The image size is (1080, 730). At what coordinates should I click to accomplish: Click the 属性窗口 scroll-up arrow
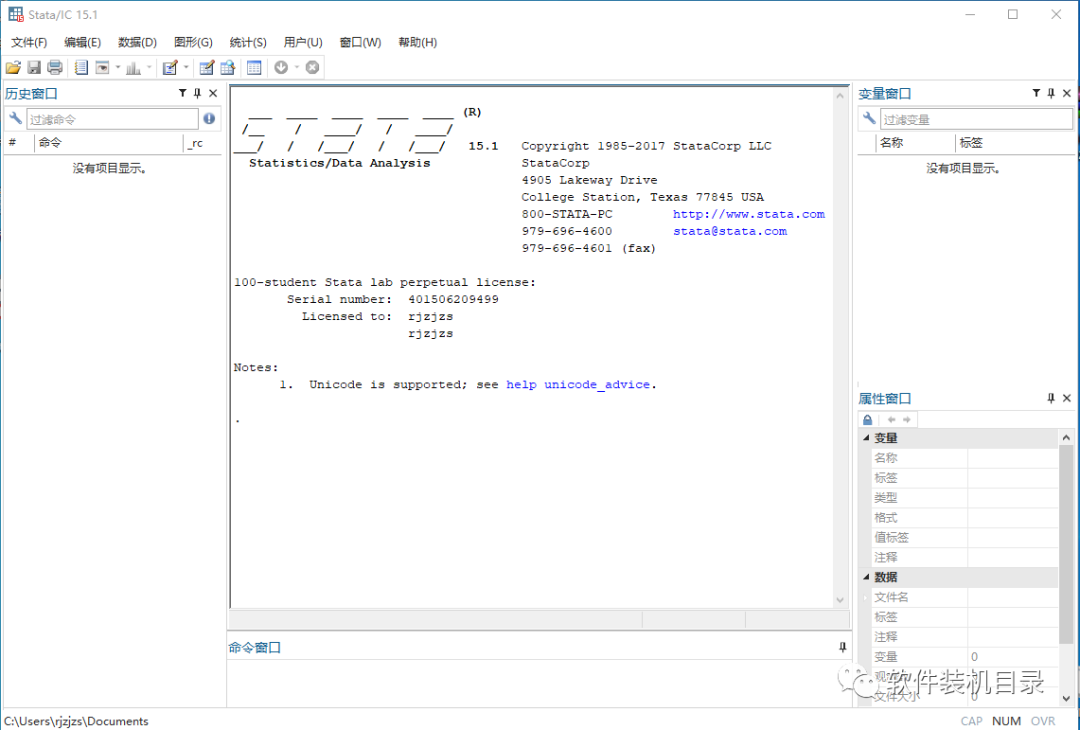coord(1066,437)
